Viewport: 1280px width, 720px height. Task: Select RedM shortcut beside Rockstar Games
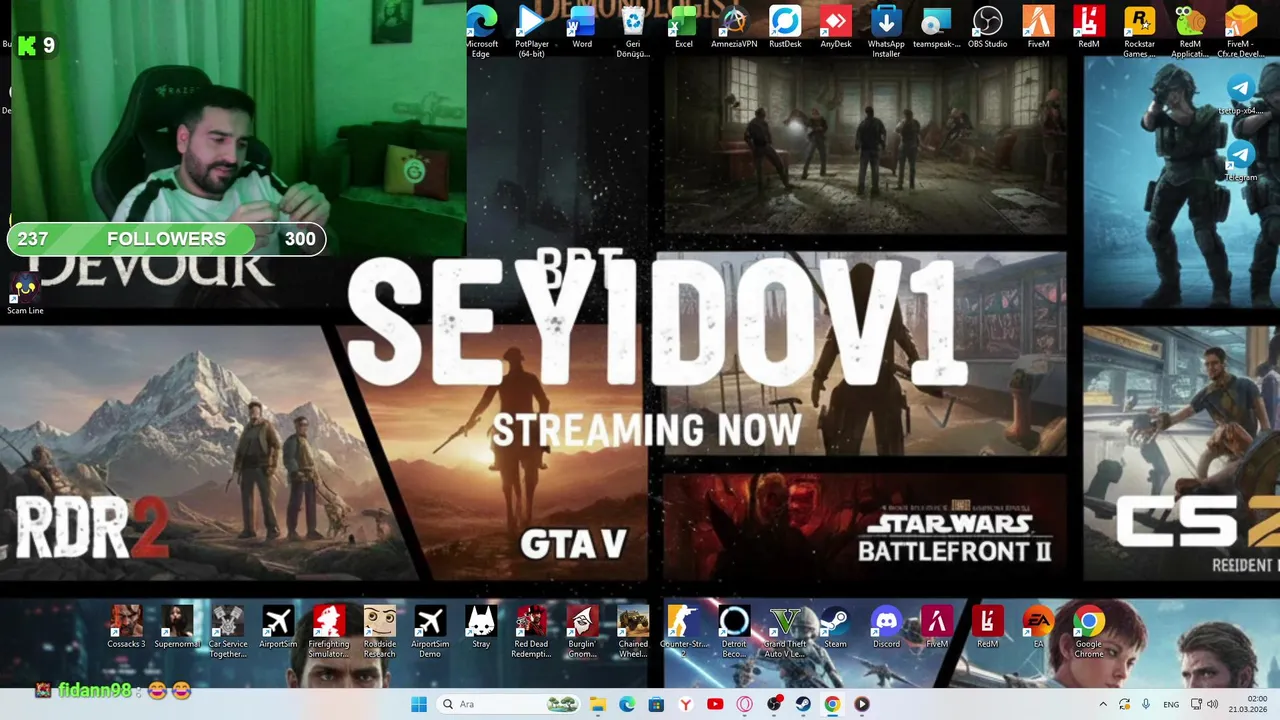1089,27
